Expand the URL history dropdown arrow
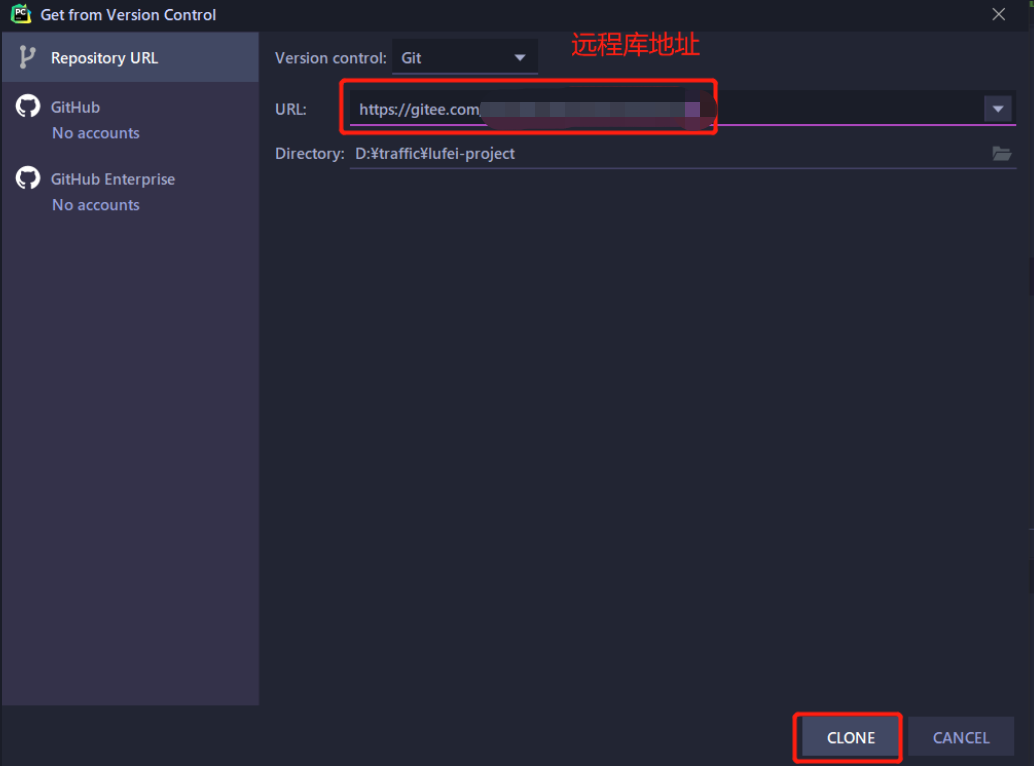The image size is (1034, 766). tap(998, 109)
